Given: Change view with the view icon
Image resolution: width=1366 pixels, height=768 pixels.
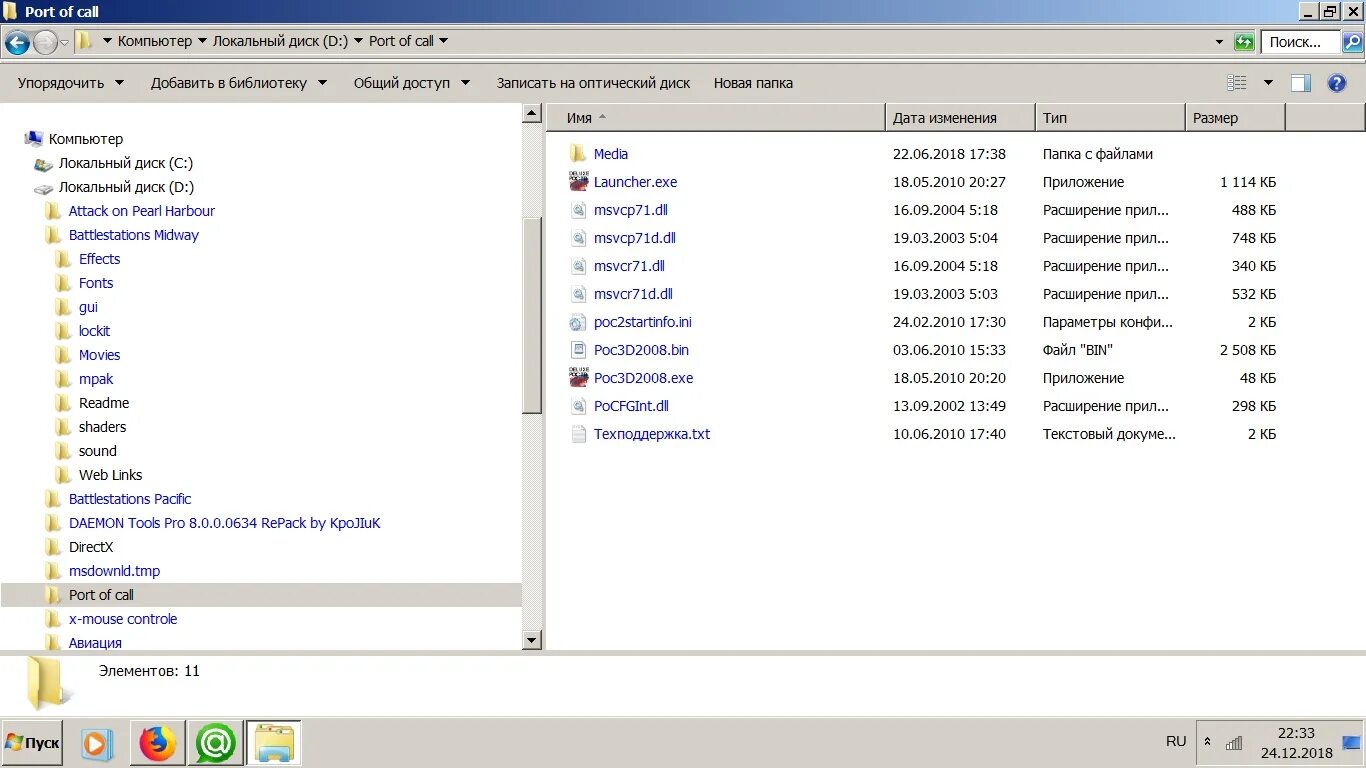Looking at the screenshot, I should pyautogui.click(x=1237, y=83).
